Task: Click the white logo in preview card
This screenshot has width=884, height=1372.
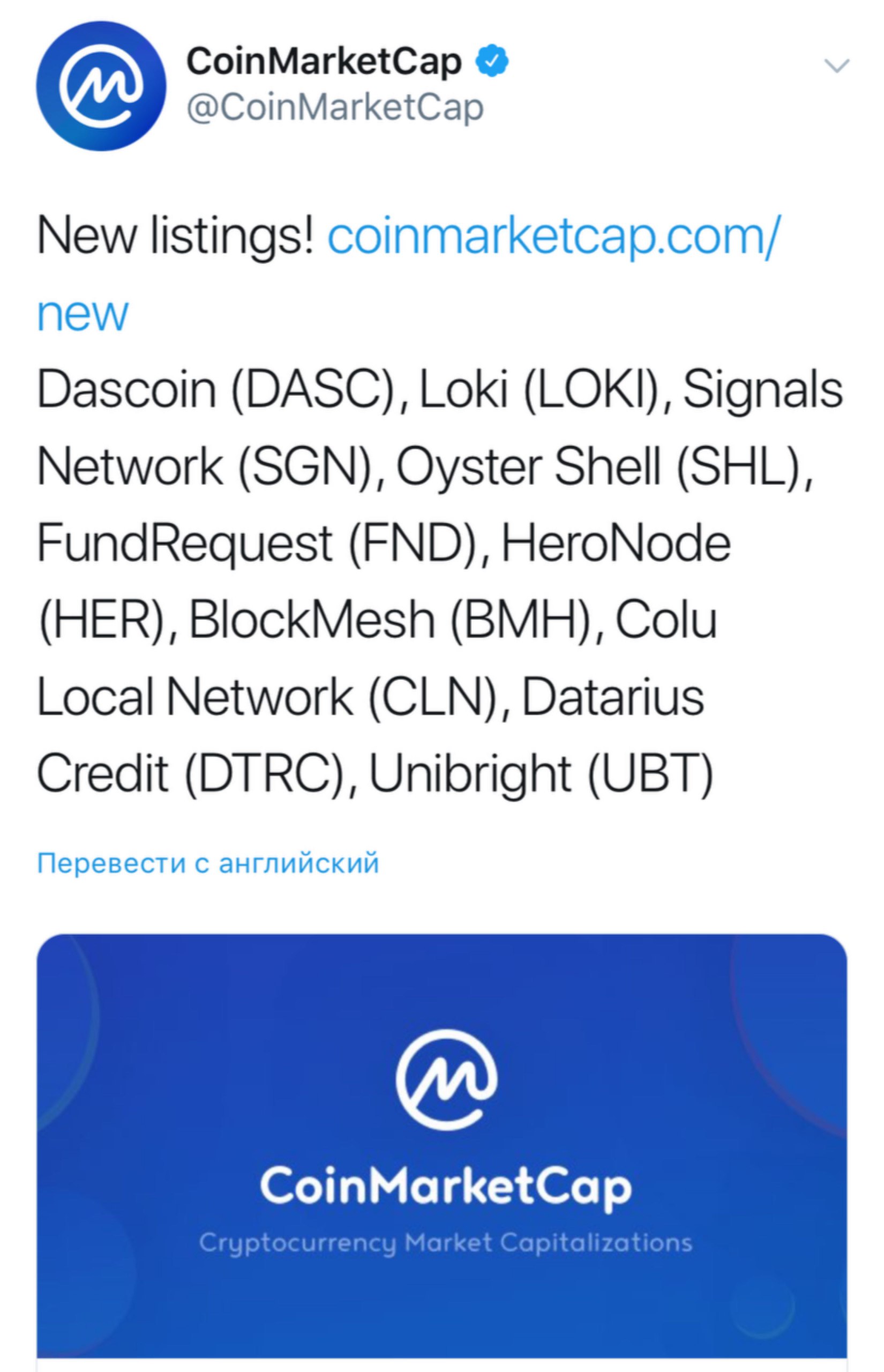Action: tap(446, 1080)
